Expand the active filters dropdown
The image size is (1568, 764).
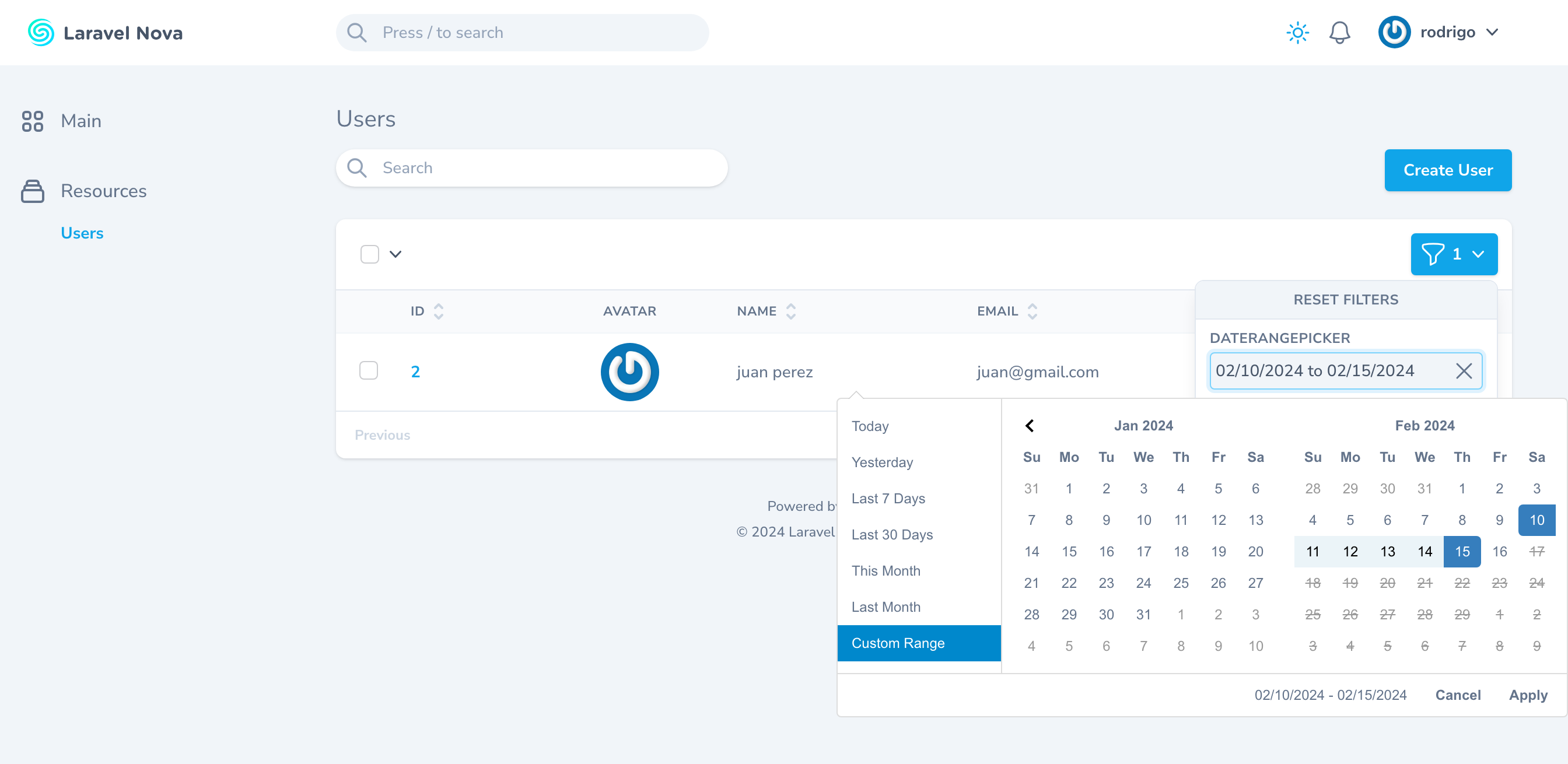1478,254
